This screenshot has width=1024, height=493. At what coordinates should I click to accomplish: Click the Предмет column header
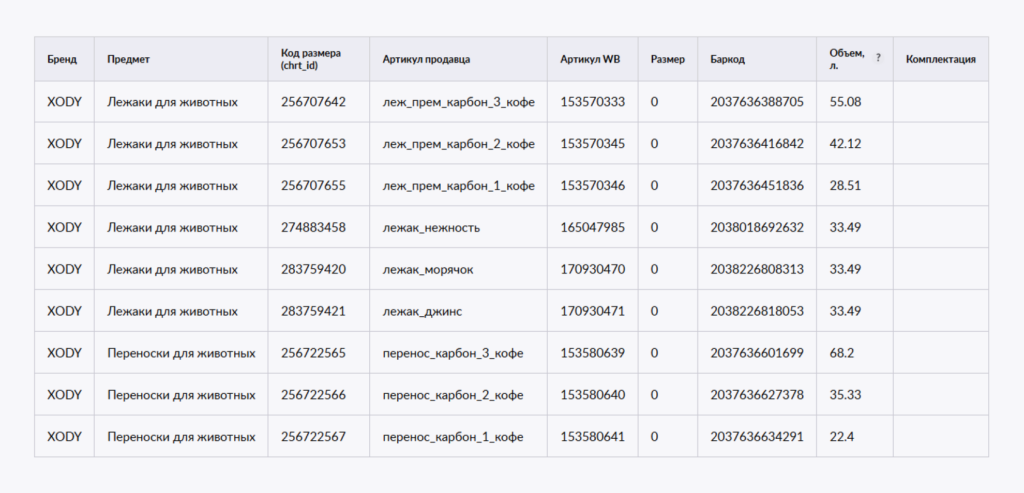[128, 60]
